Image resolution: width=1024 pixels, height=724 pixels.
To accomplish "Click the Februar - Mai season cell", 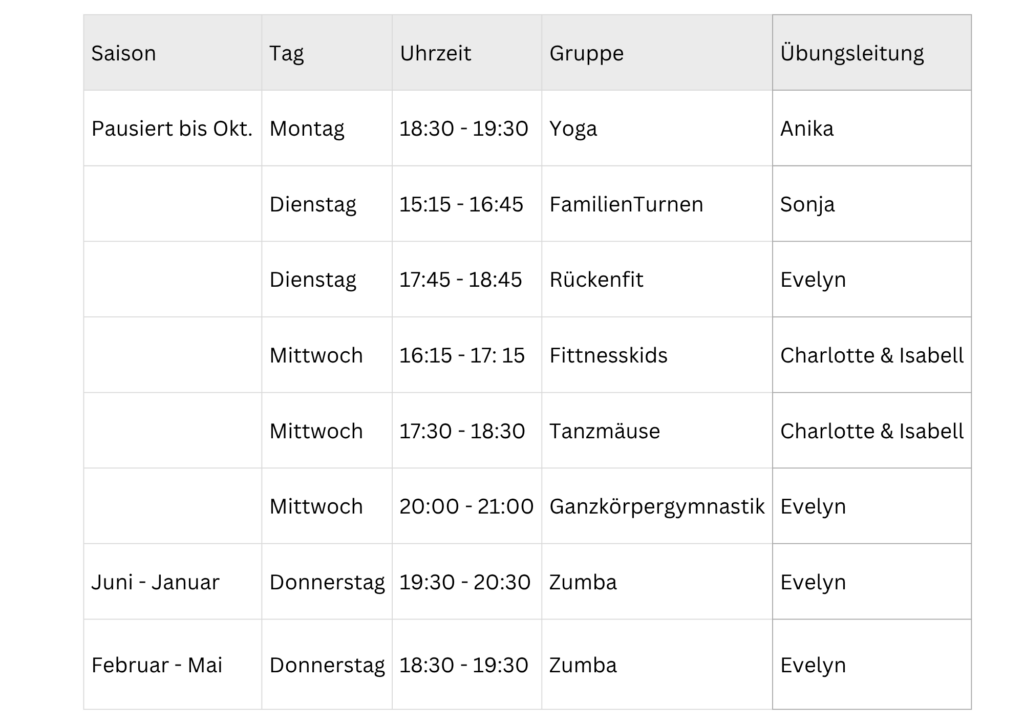I will (172, 665).
